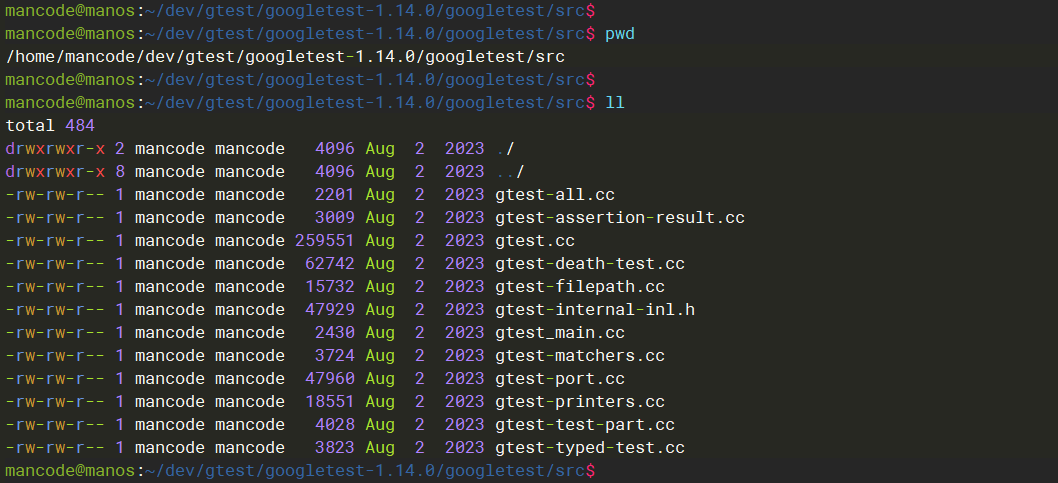Select the gtest-filepath.cc entry
Viewport: 1058px width, 483px height.
pyautogui.click(x=580, y=287)
